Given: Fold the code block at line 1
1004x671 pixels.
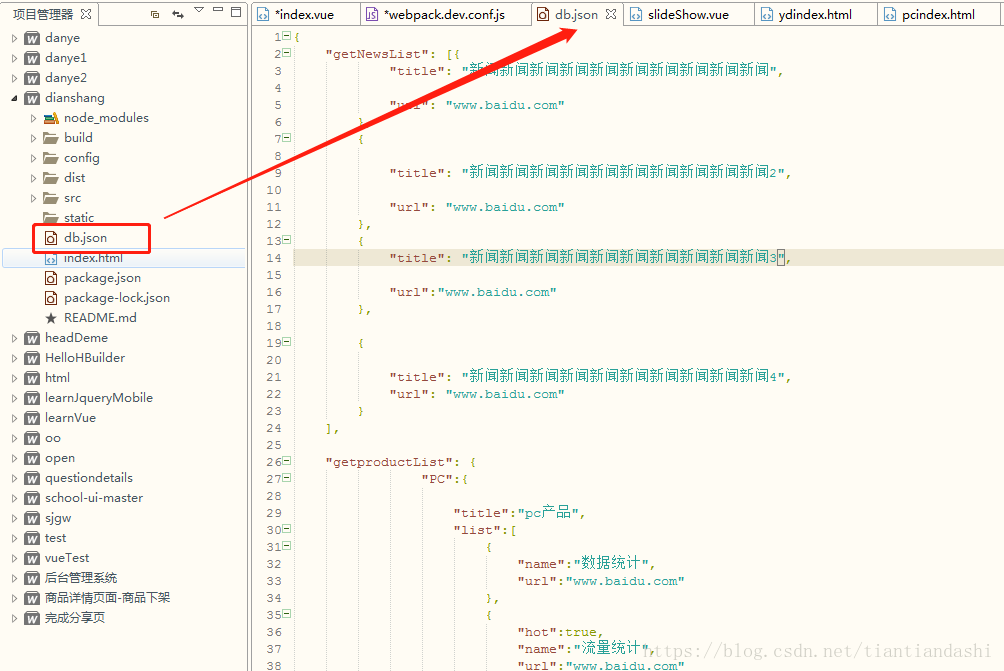Looking at the screenshot, I should coord(286,36).
